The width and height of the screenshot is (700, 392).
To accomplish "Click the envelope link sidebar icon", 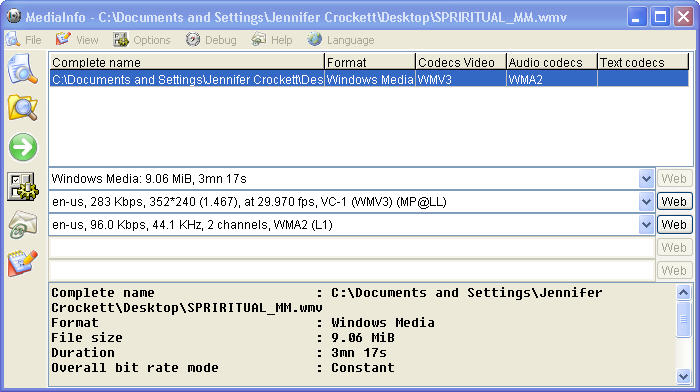I will coord(22,225).
